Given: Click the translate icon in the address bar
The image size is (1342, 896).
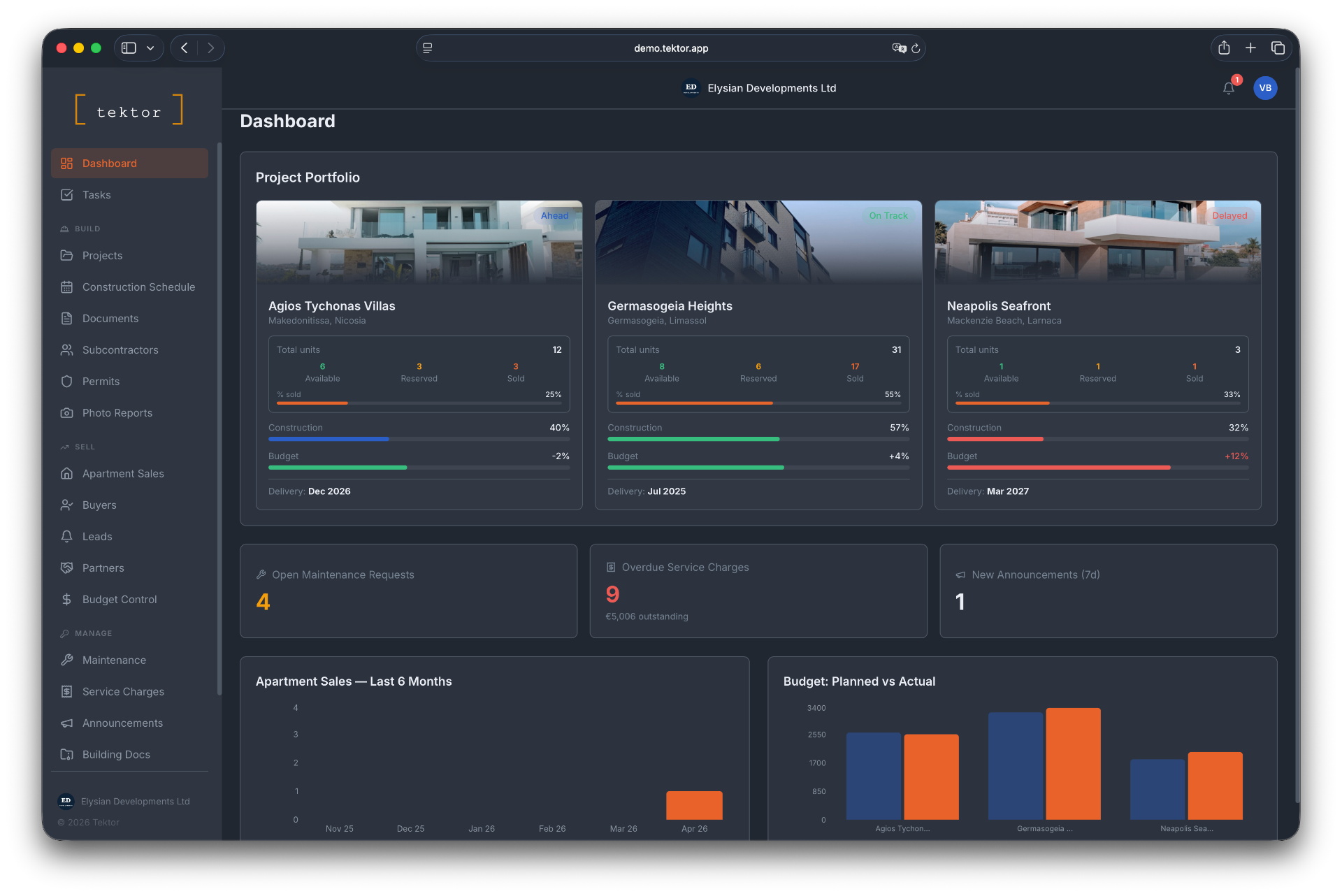Looking at the screenshot, I should pyautogui.click(x=898, y=48).
